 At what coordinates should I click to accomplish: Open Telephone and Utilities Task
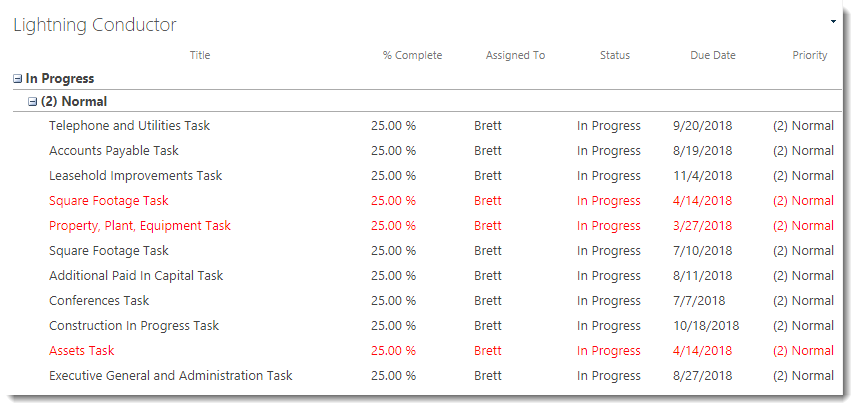pyautogui.click(x=129, y=126)
